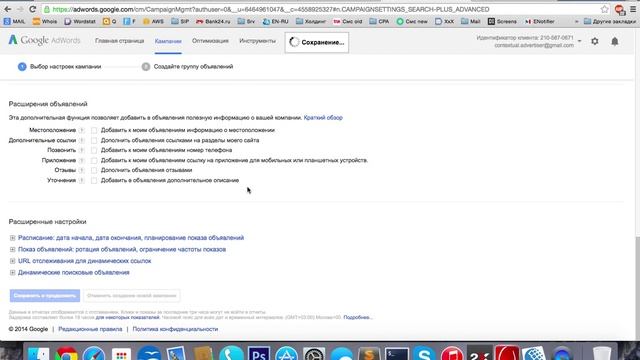Open the ENotifier bookmark
Viewport: 640px width, 360px height.
540,21
